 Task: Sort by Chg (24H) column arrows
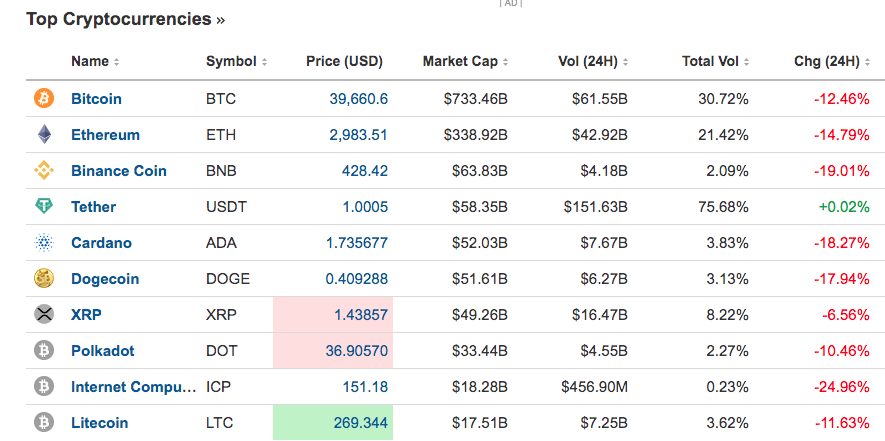(867, 62)
